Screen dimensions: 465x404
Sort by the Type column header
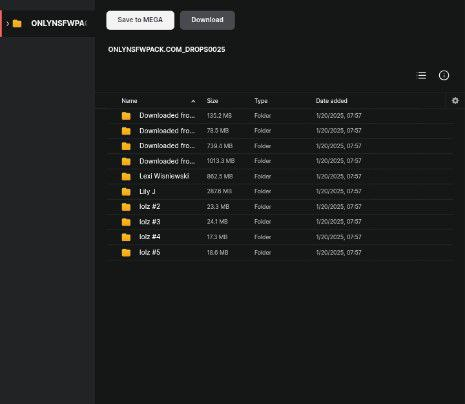[261, 101]
